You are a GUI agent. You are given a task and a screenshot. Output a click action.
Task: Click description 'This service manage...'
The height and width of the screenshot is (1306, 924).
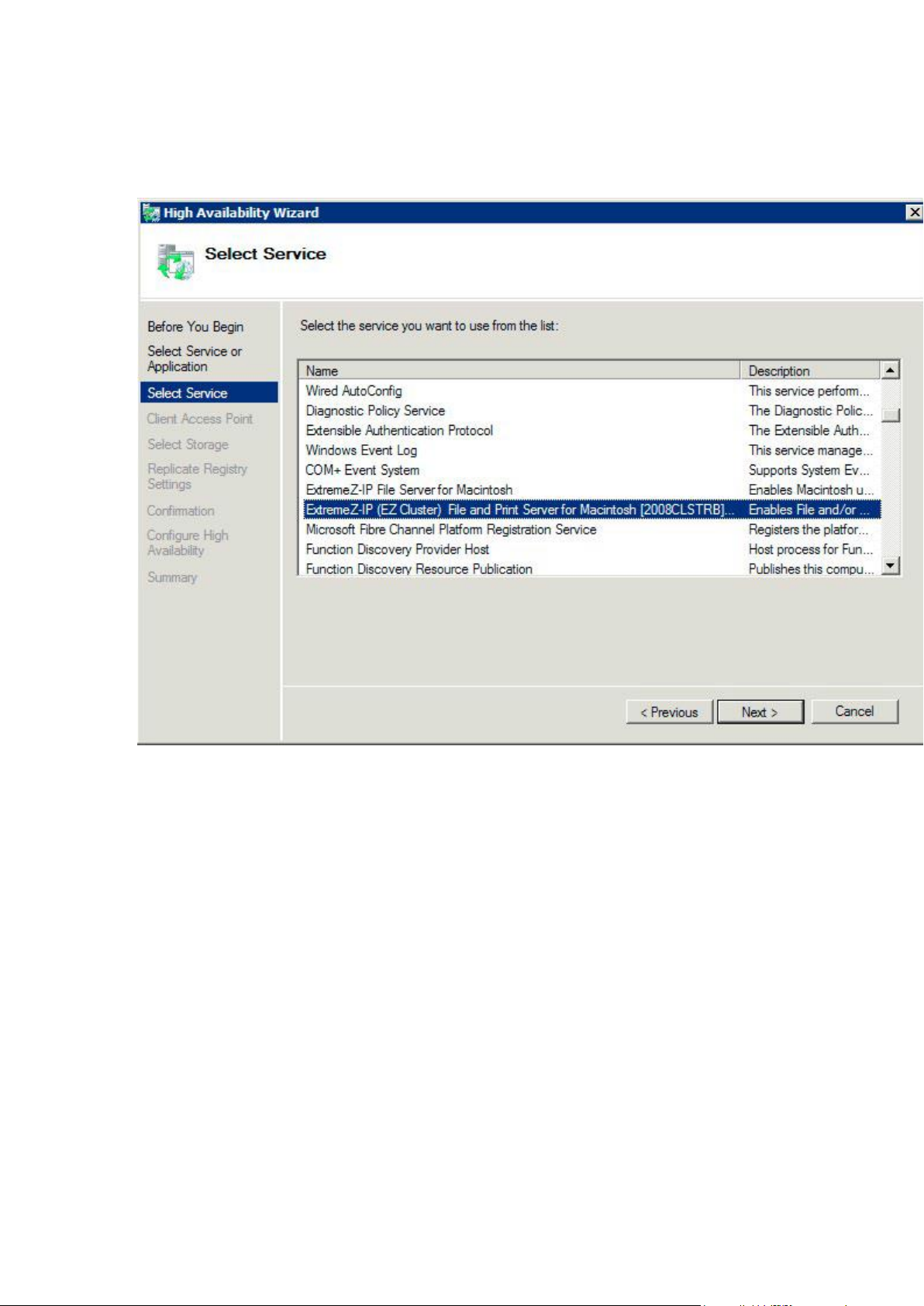tap(811, 451)
